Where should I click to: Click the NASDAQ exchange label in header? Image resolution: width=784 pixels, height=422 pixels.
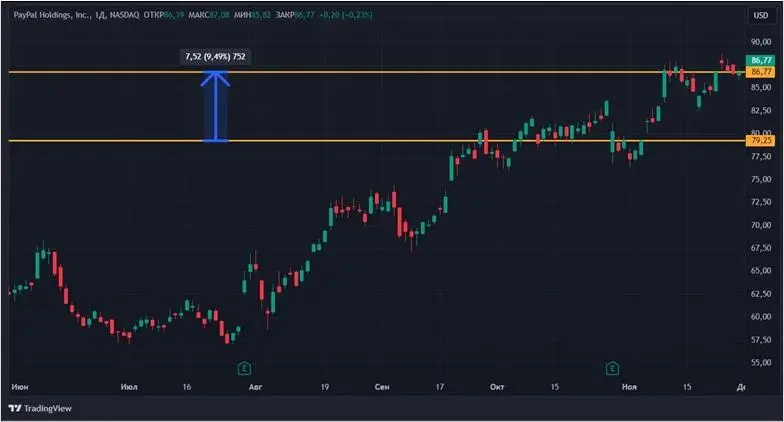pyautogui.click(x=124, y=15)
